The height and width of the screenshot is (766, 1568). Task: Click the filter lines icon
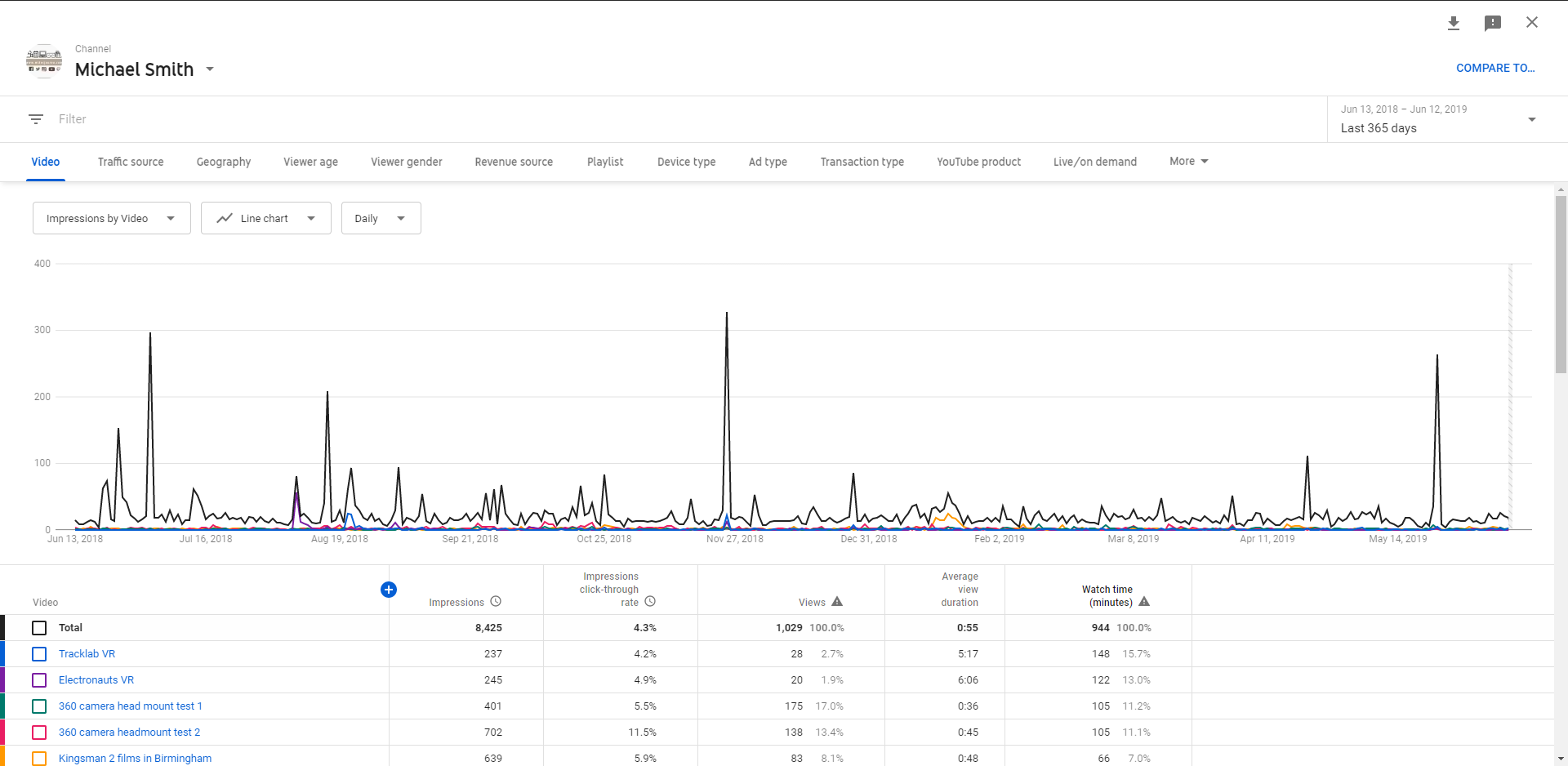click(x=36, y=119)
